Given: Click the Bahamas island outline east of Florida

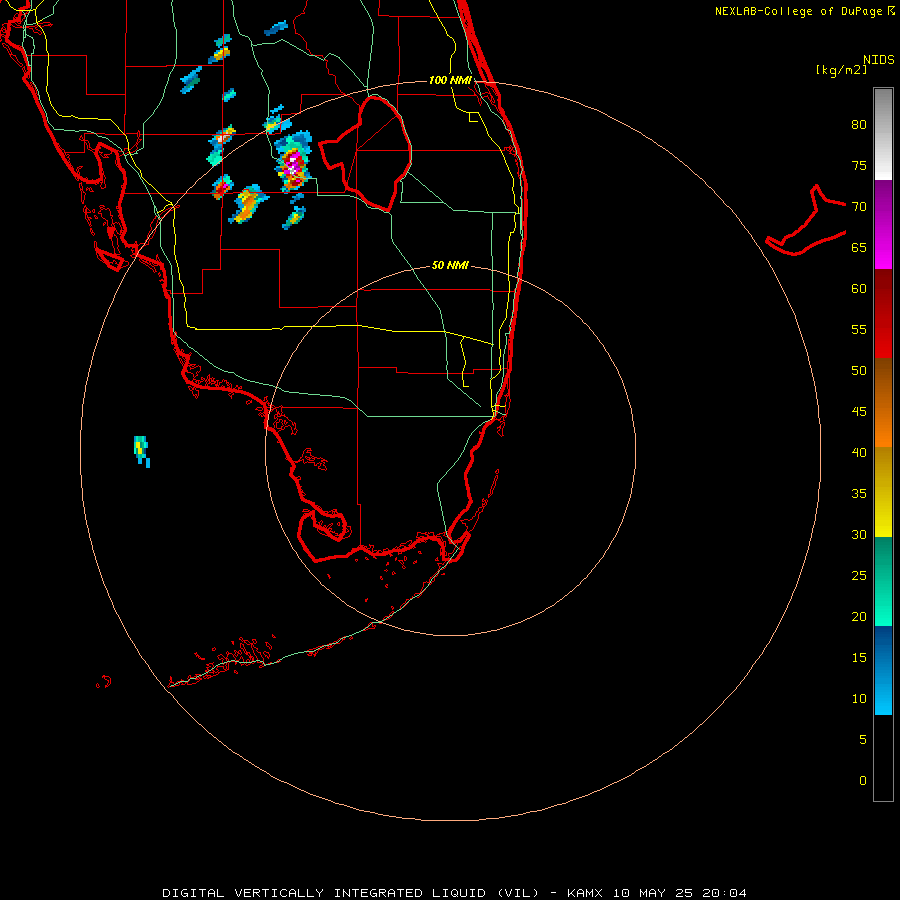Looking at the screenshot, I should click(806, 220).
